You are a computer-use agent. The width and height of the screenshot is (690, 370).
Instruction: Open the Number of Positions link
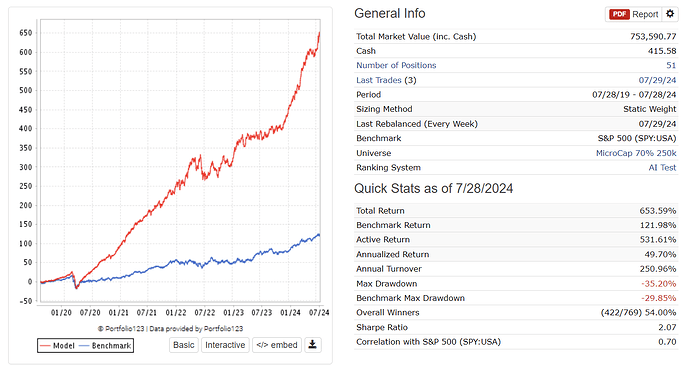tap(396, 66)
